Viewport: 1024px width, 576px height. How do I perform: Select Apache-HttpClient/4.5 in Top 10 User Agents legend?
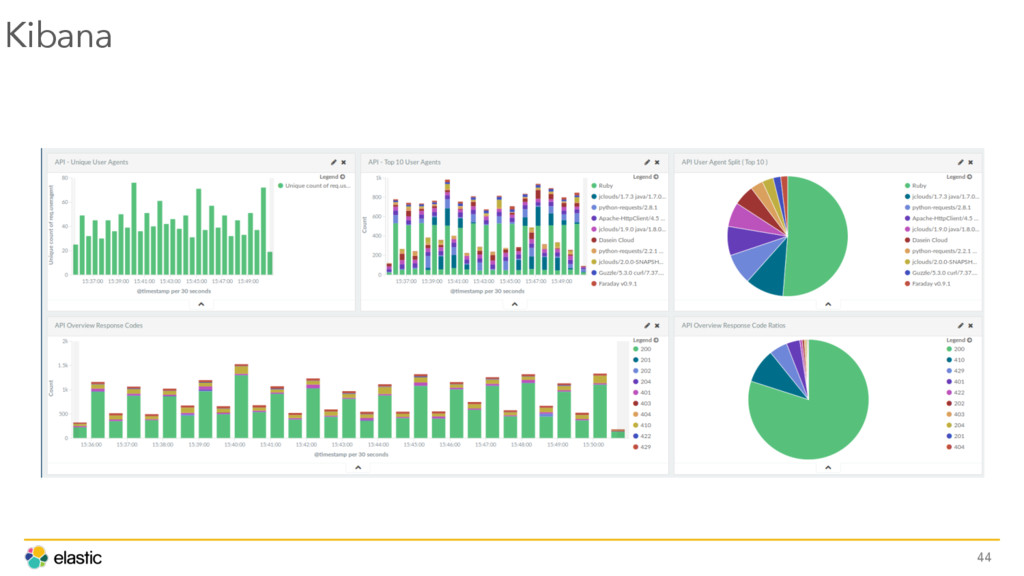628,219
